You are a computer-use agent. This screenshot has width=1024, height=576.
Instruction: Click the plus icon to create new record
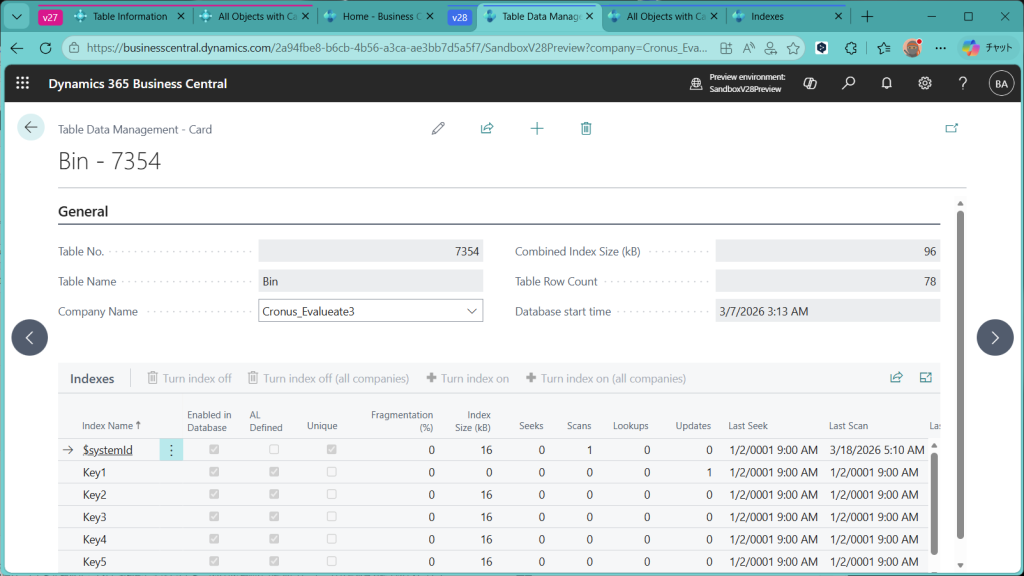(x=537, y=128)
